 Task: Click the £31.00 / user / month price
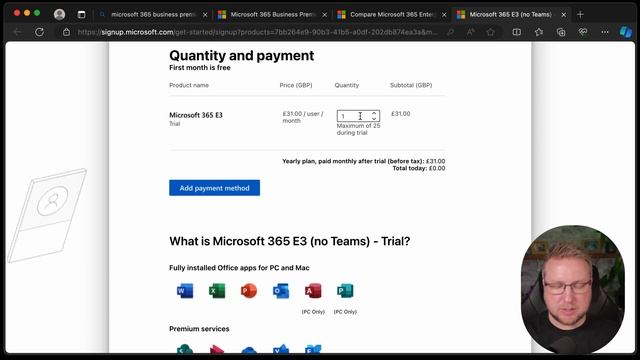click(303, 117)
